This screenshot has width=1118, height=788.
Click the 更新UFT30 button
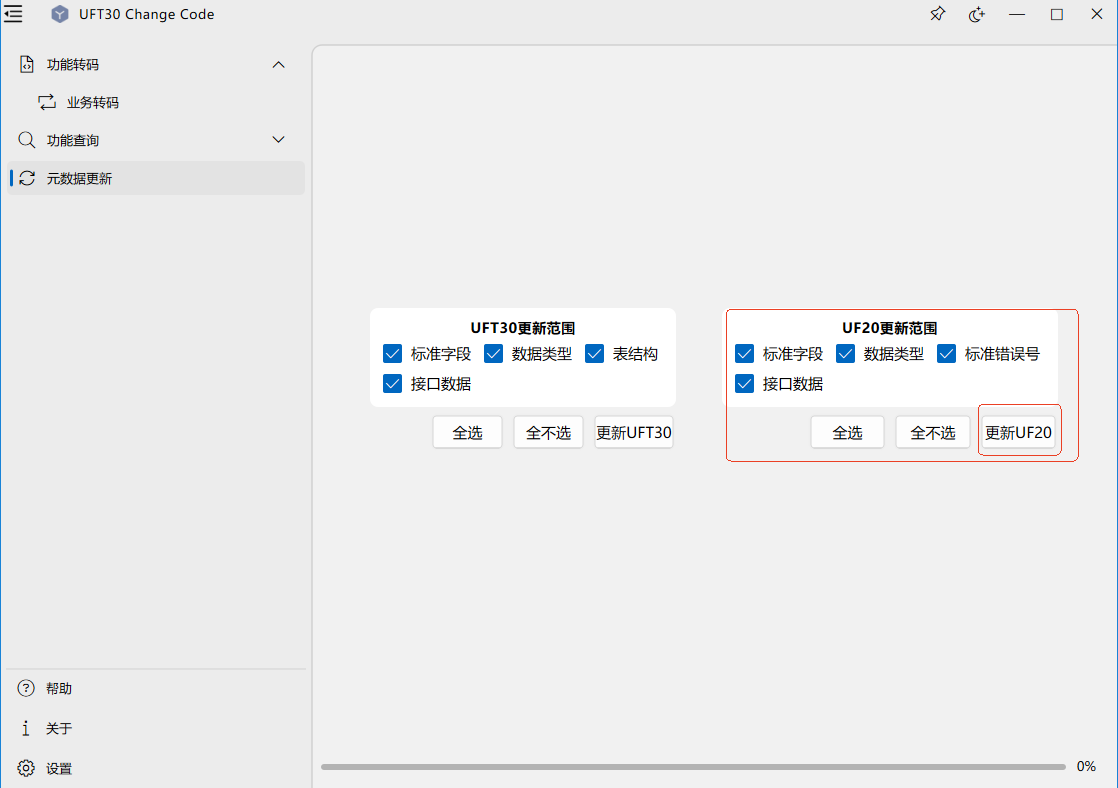tap(634, 432)
